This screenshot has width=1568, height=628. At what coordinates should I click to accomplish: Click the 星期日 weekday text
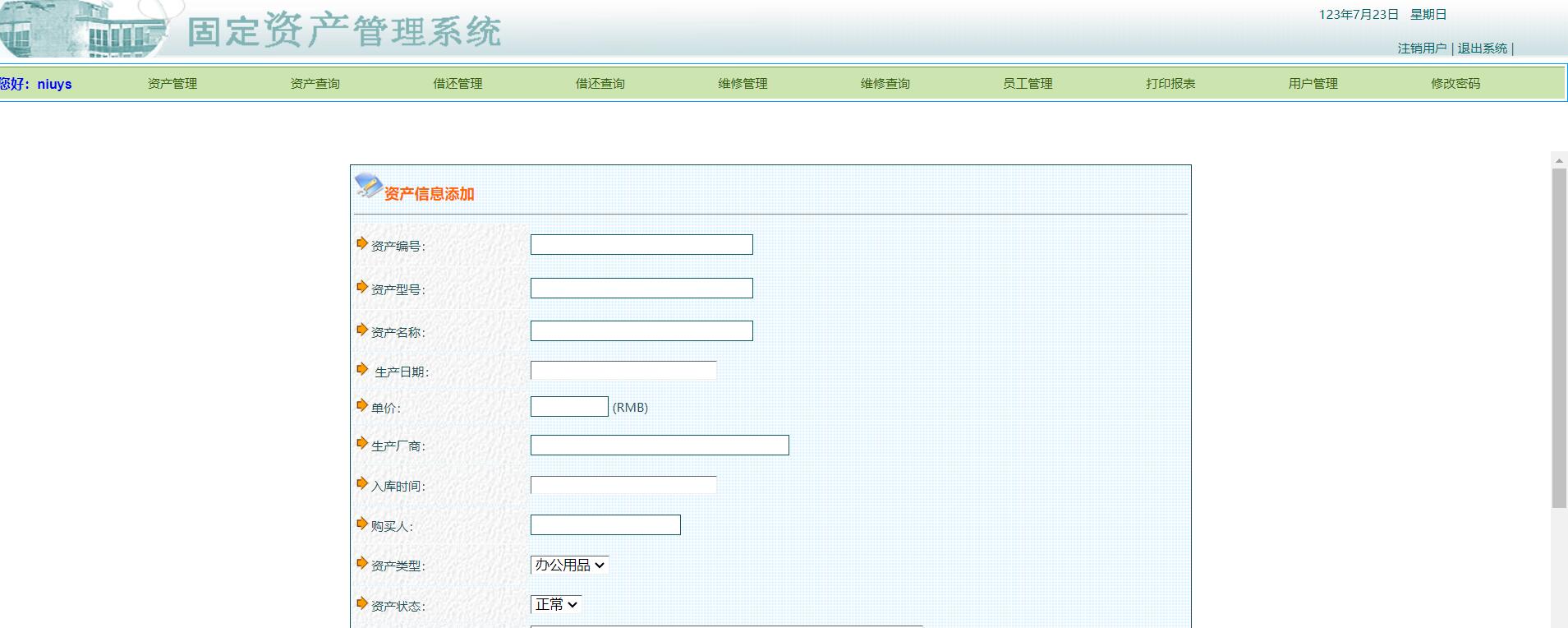point(1428,15)
